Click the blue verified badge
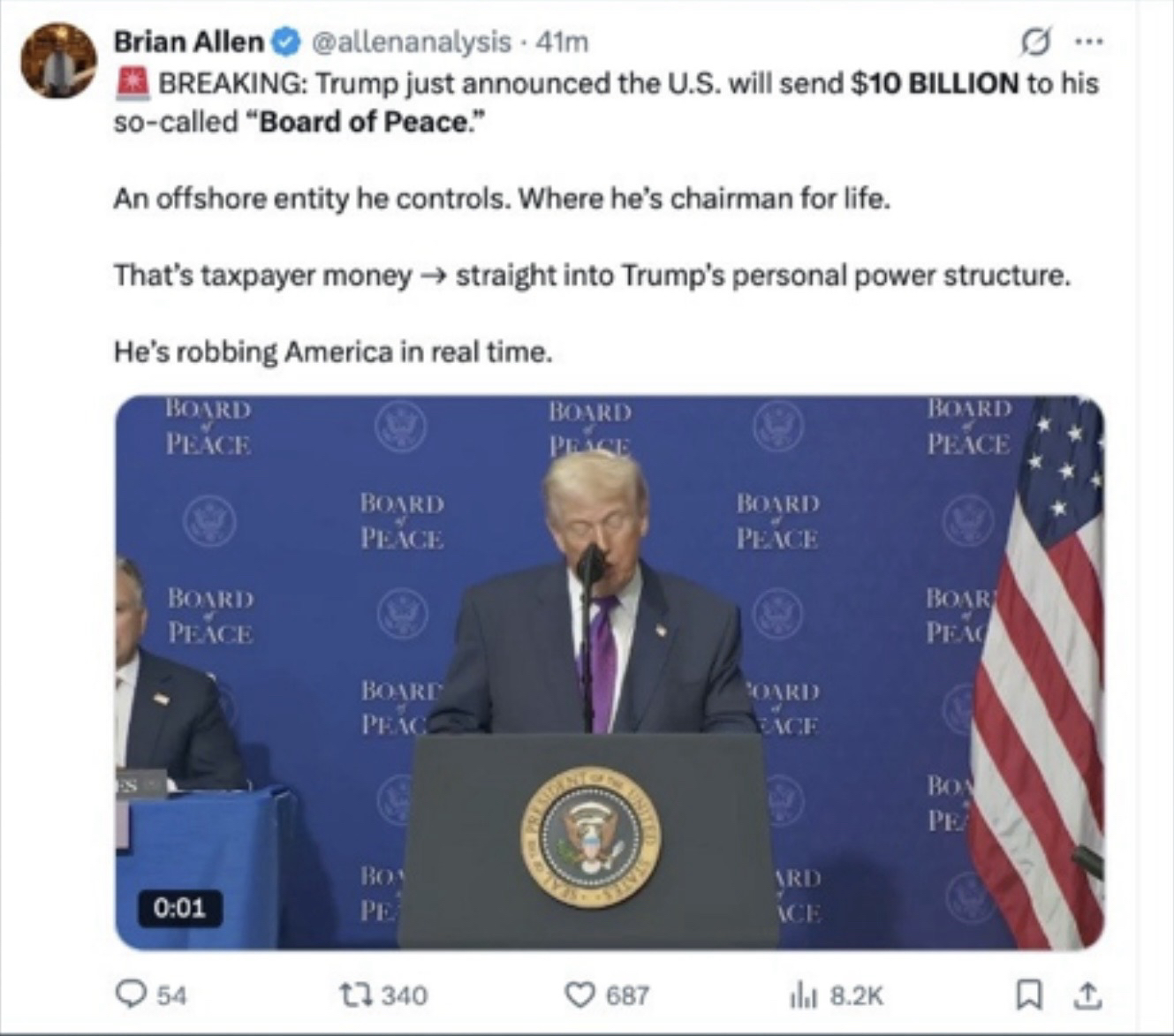This screenshot has height=1036, width=1174. coord(287,42)
